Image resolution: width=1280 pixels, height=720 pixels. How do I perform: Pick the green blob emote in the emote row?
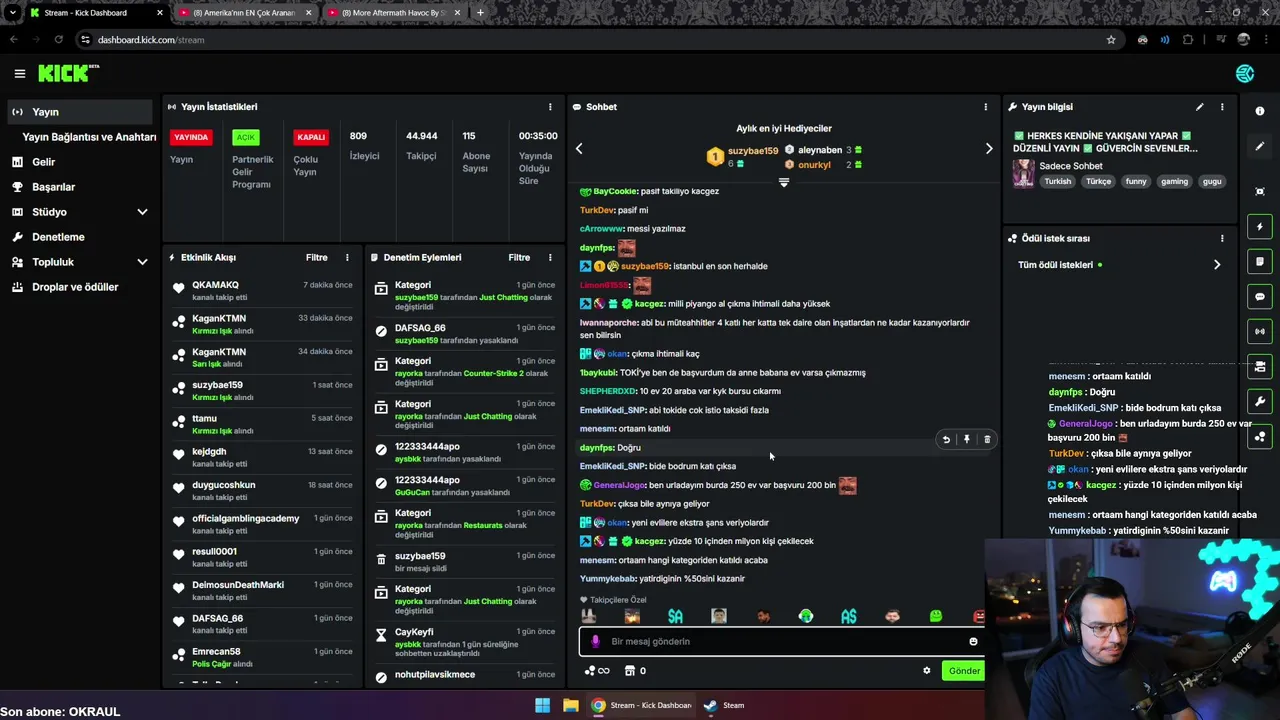point(936,616)
